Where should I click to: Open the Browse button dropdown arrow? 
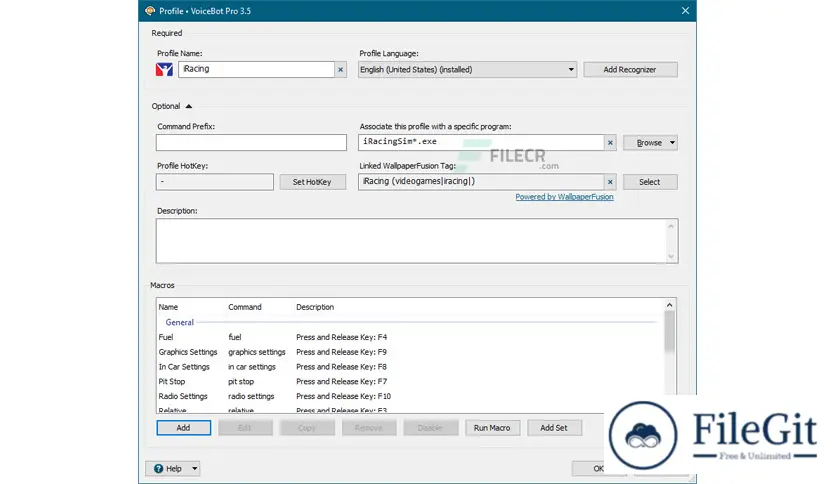click(672, 142)
